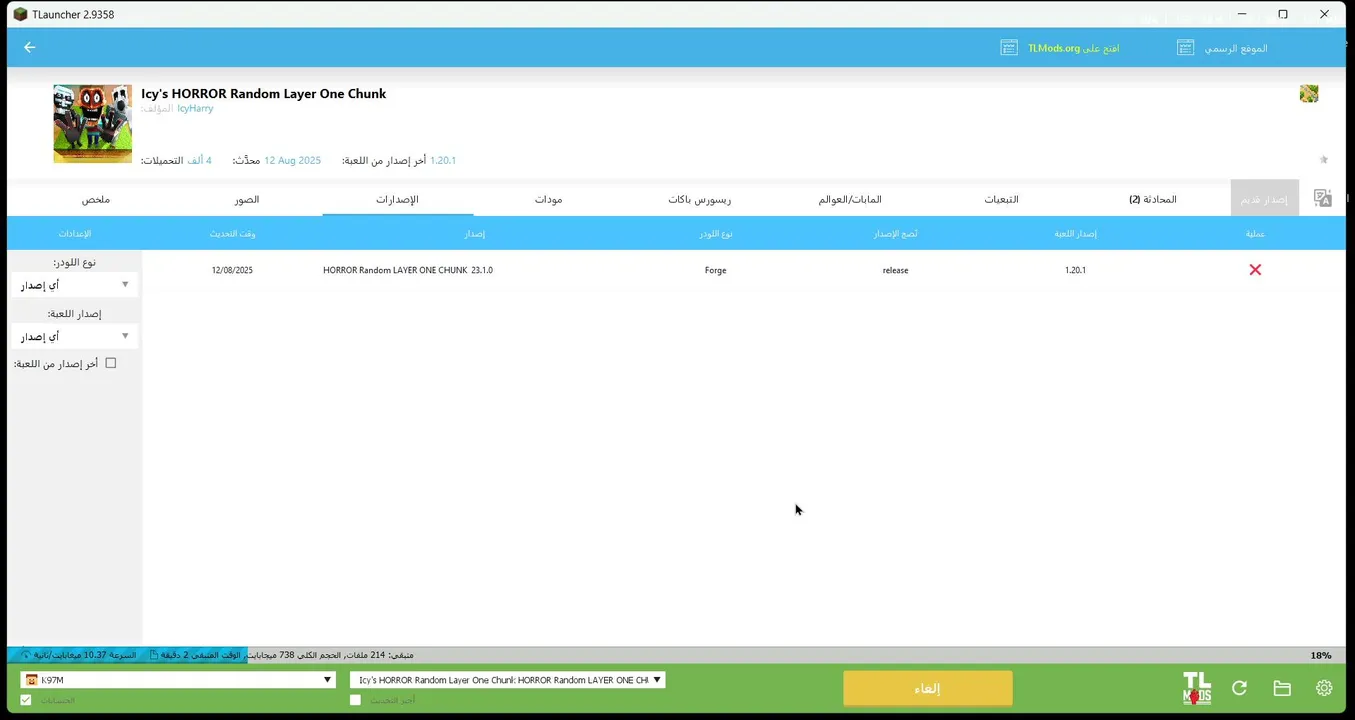
Task: Go back using the left arrow icon
Action: tap(29, 47)
